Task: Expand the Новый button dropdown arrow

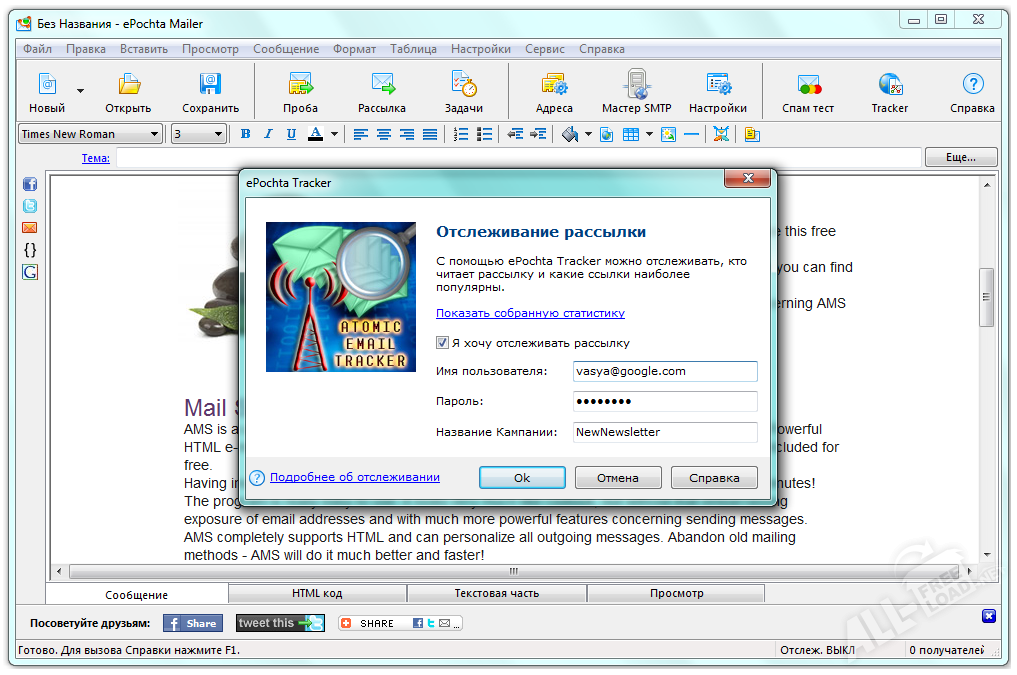Action: [81, 91]
